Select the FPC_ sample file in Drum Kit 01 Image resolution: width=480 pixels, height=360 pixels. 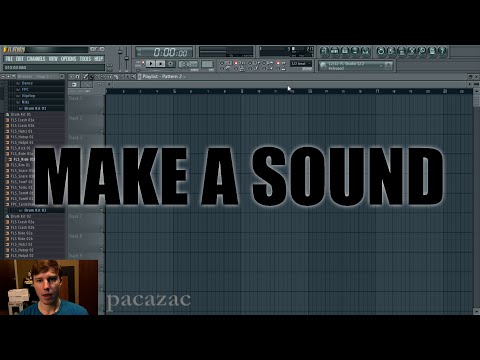[x=22, y=204]
